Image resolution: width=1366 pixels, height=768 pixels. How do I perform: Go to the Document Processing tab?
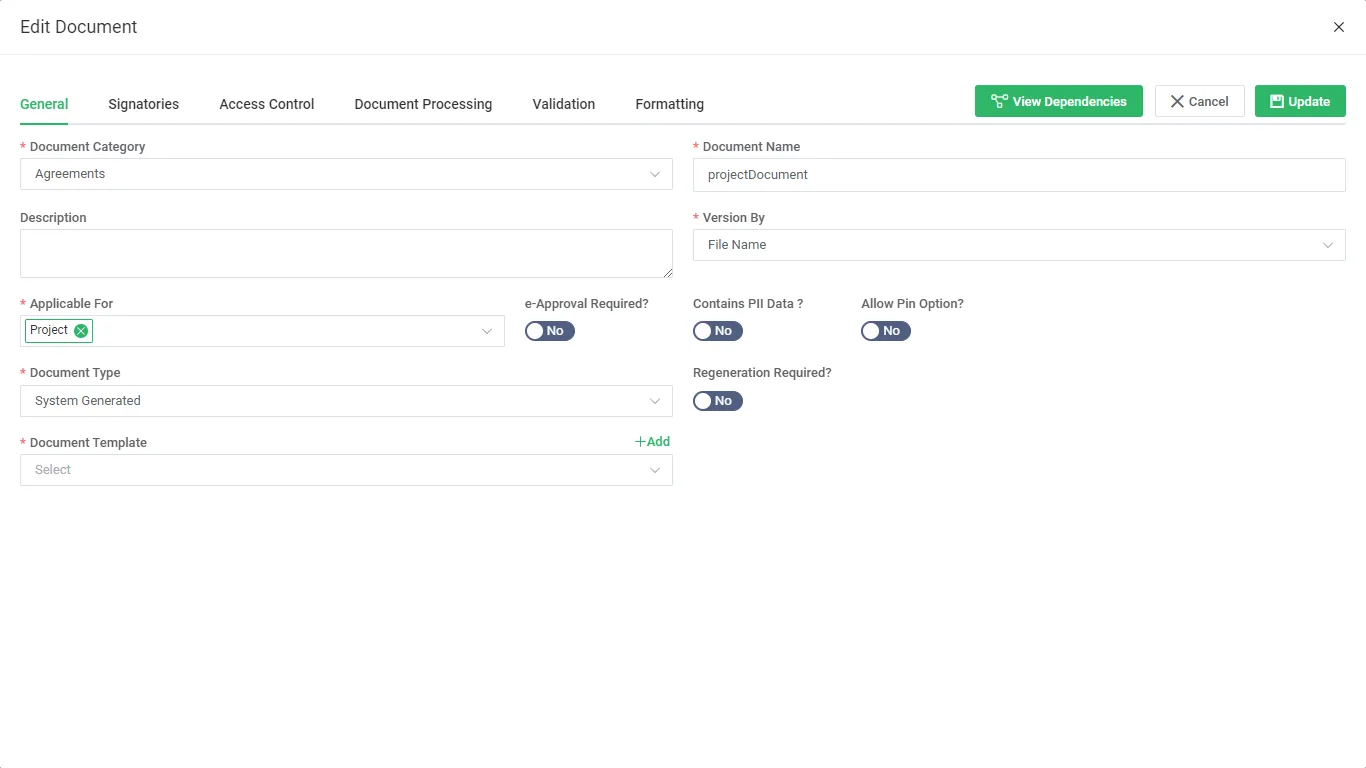[x=423, y=104]
